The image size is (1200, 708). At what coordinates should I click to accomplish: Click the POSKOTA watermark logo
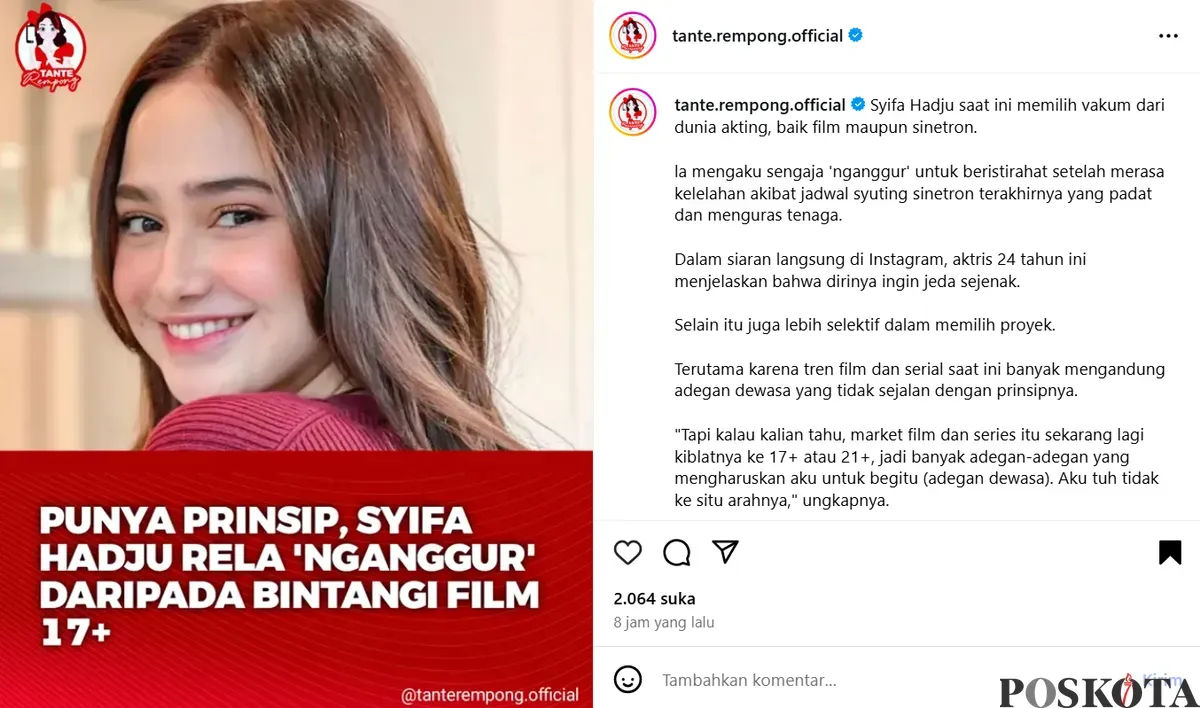pos(1097,690)
